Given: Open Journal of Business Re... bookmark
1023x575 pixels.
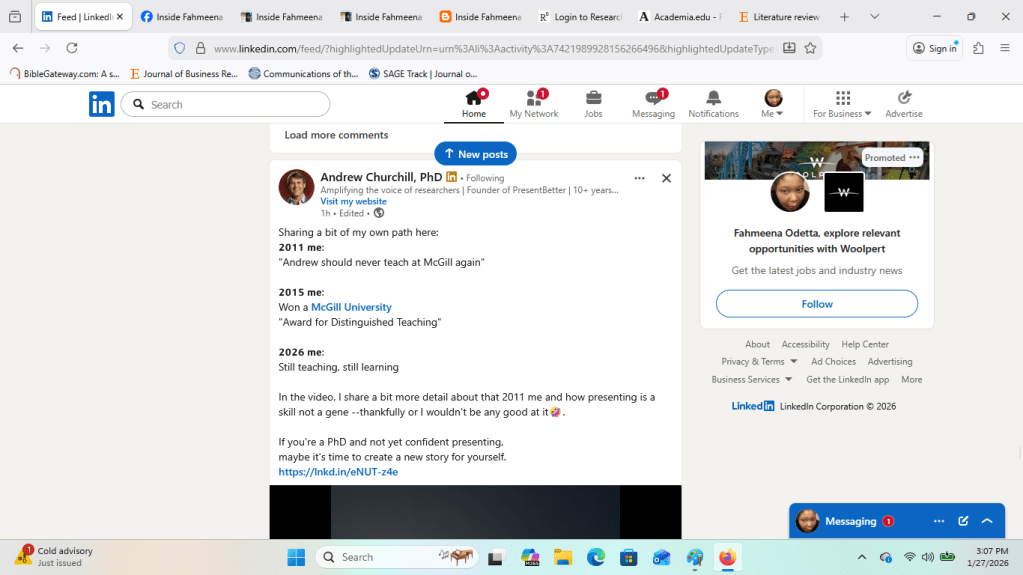Looking at the screenshot, I should (x=185, y=74).
